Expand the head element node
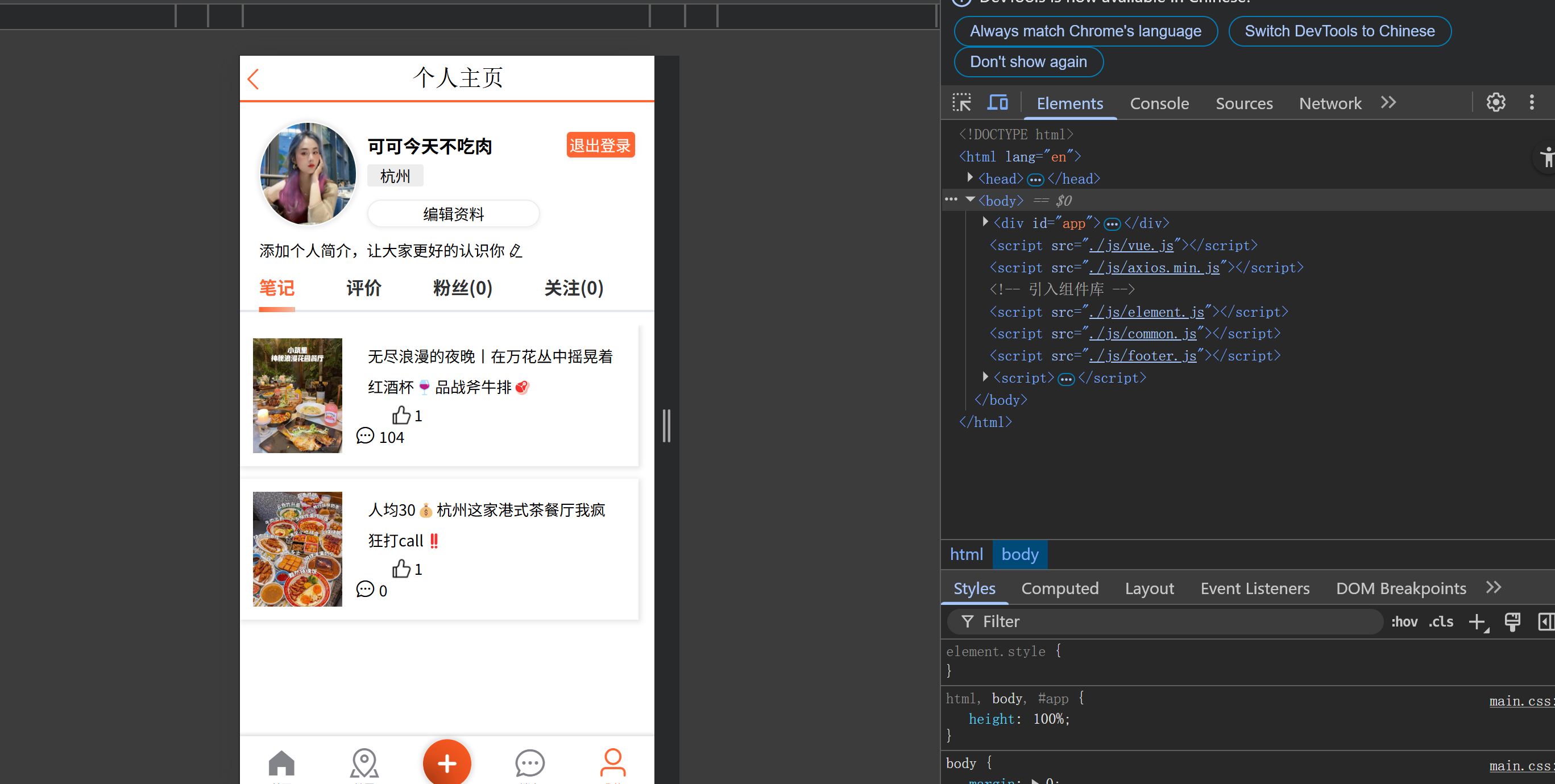The height and width of the screenshot is (784, 1555). pos(970,177)
